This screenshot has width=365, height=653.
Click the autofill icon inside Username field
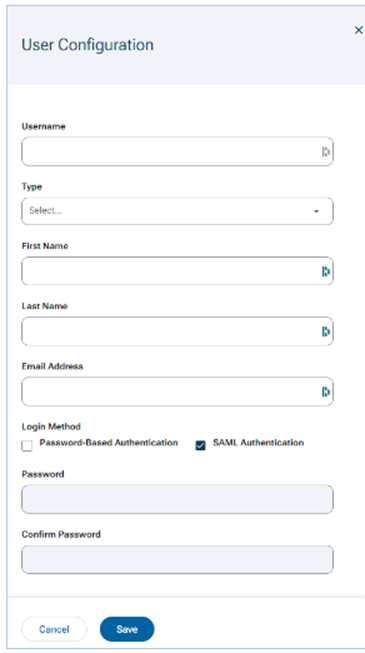pyautogui.click(x=326, y=152)
